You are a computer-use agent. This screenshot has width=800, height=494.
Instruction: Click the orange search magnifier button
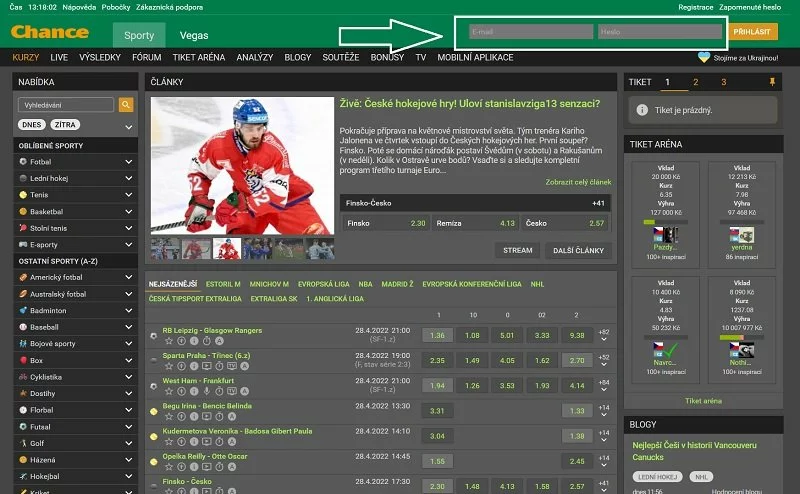click(126, 105)
